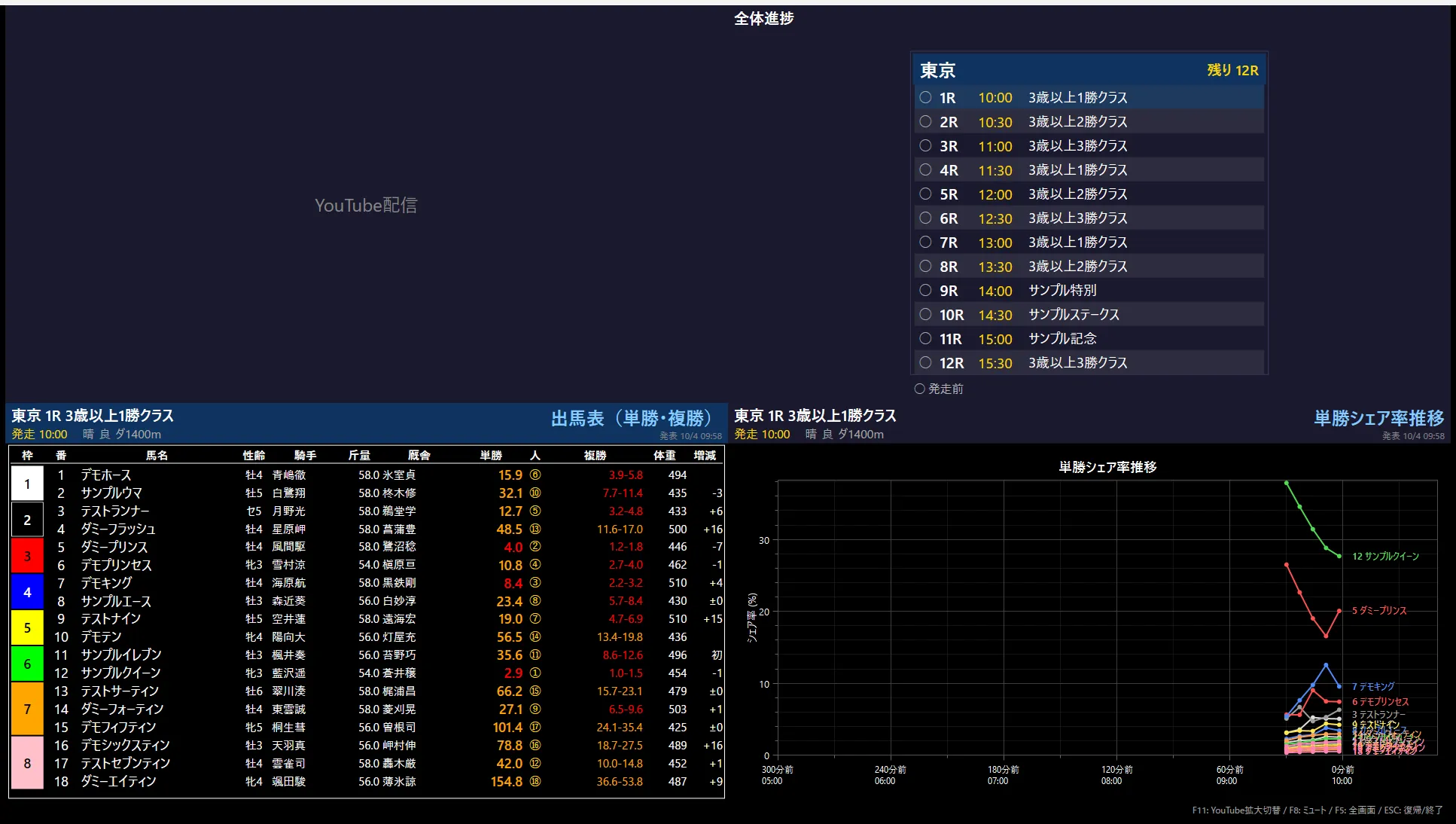Select horse ダミーエイティン row

click(384, 781)
